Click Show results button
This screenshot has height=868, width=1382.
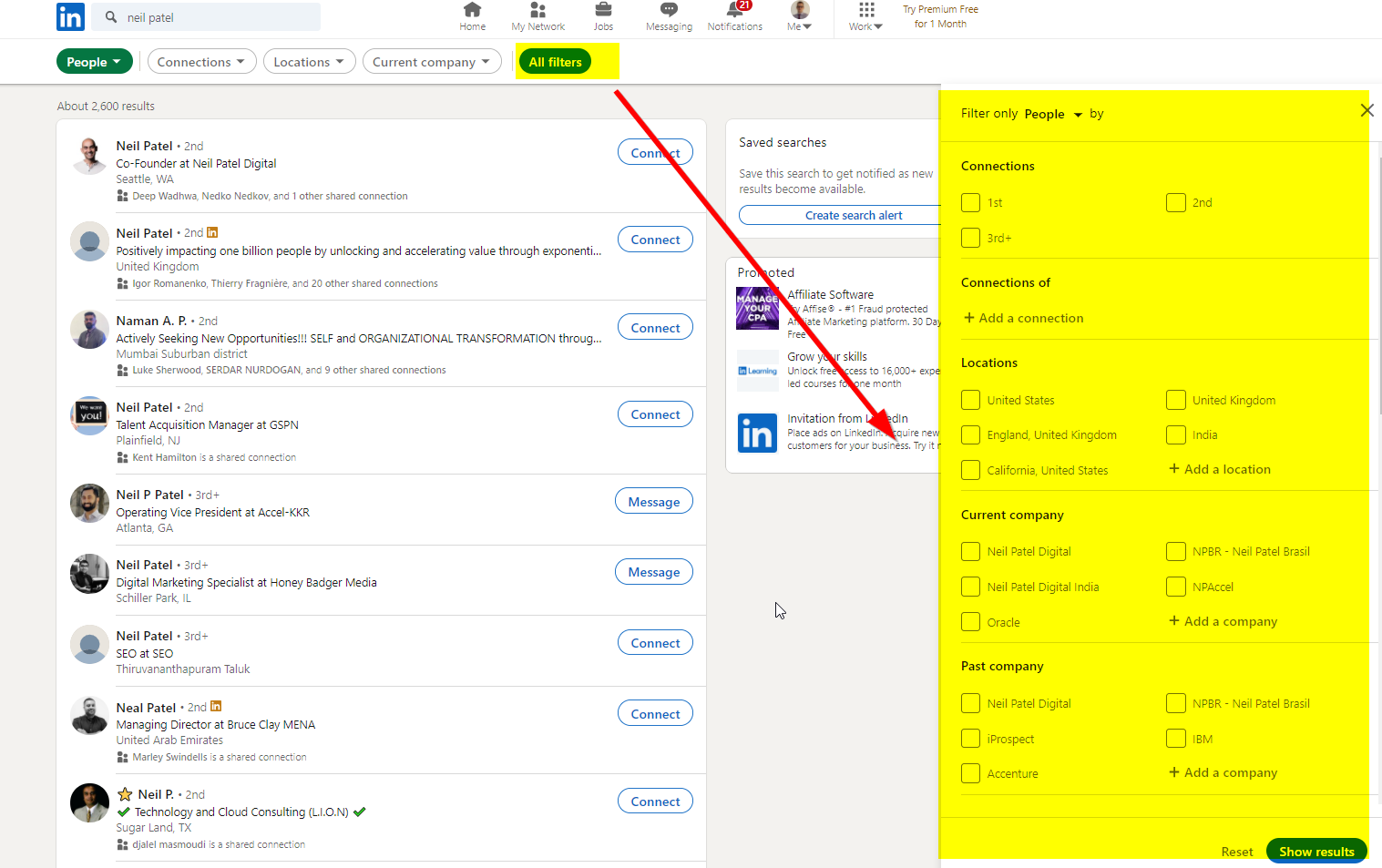point(1316,852)
